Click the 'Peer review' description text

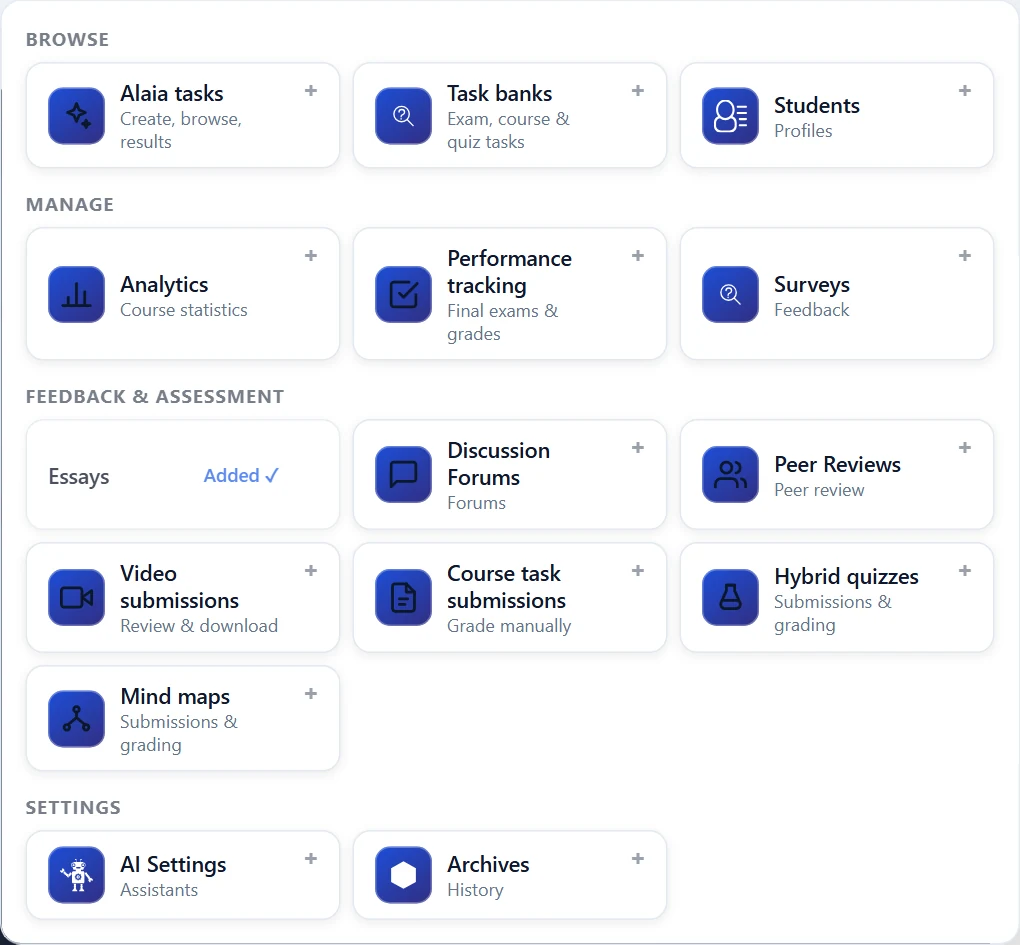coord(819,490)
